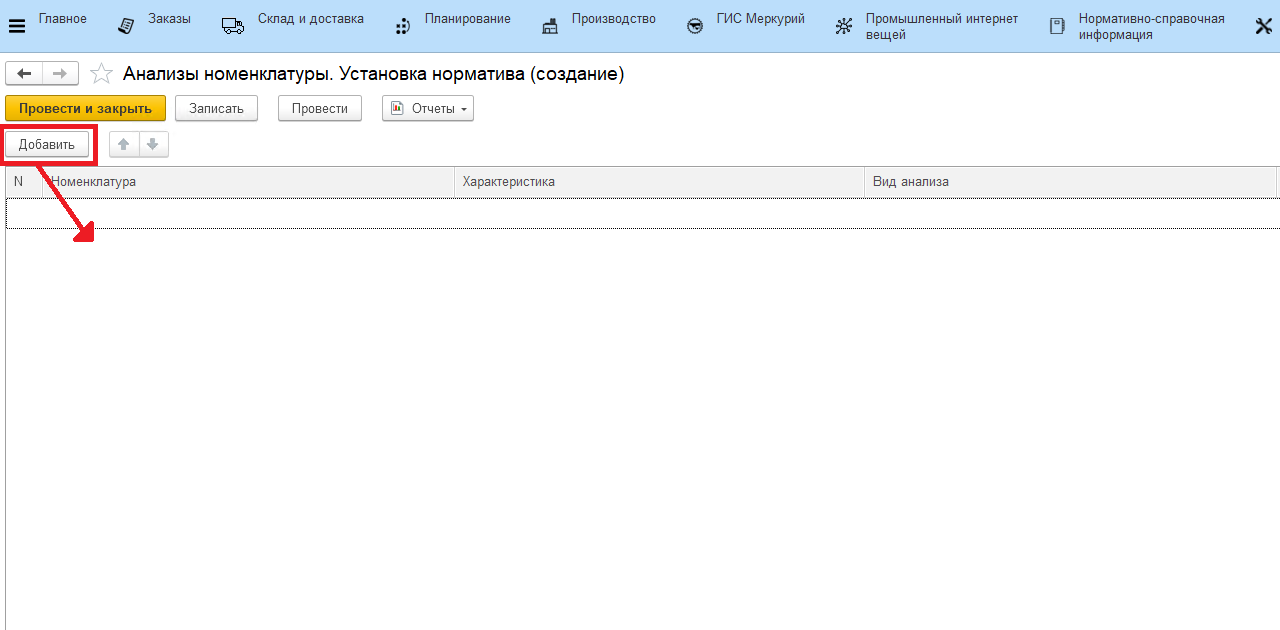The image size is (1280, 630).
Task: Click the back navigation arrow
Action: [x=24, y=74]
